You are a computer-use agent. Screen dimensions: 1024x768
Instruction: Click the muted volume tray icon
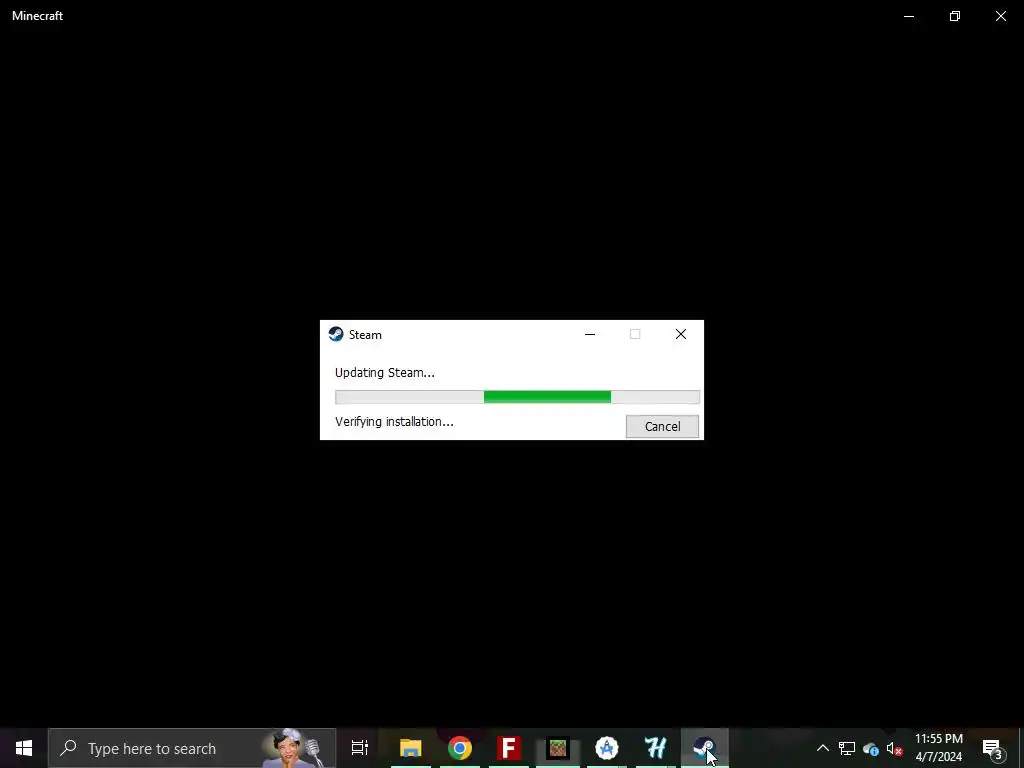pos(894,748)
